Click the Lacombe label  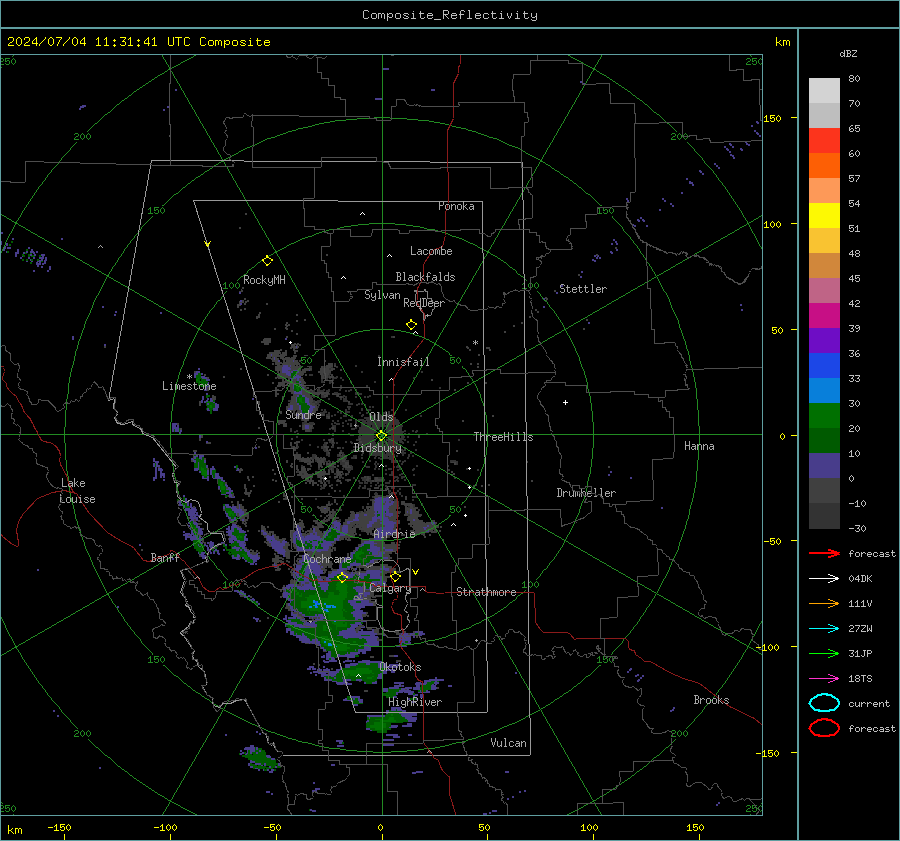[431, 251]
